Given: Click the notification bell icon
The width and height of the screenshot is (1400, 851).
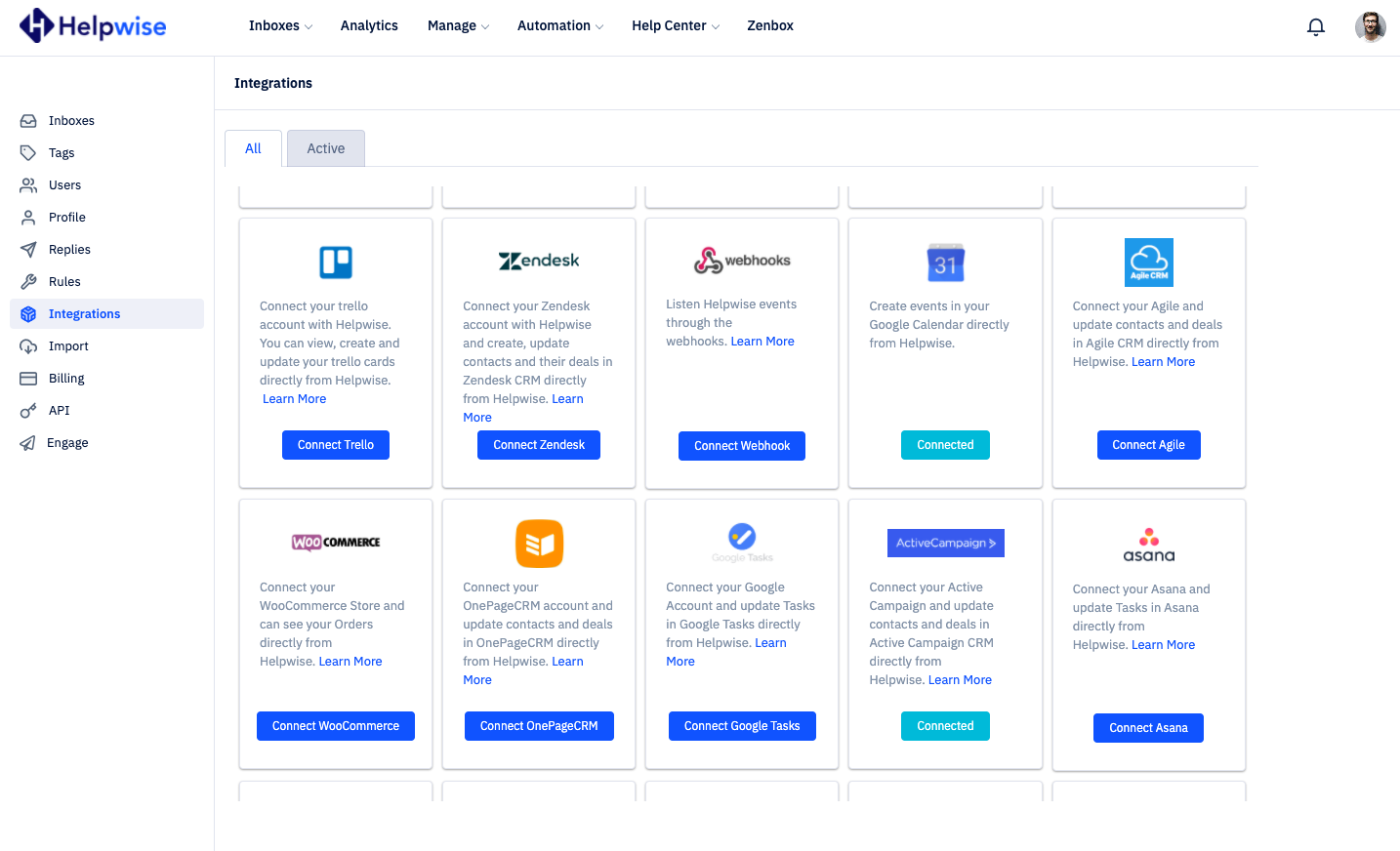Looking at the screenshot, I should [1316, 27].
